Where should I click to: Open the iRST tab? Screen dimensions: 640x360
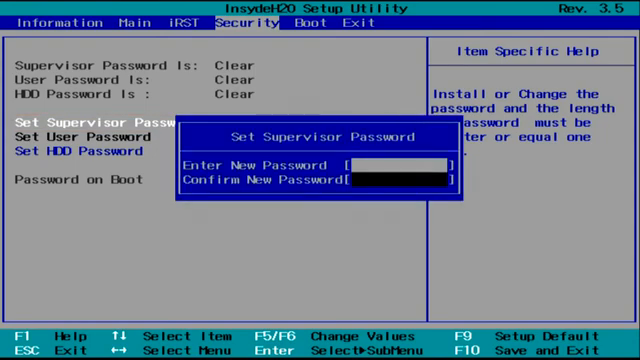(184, 23)
